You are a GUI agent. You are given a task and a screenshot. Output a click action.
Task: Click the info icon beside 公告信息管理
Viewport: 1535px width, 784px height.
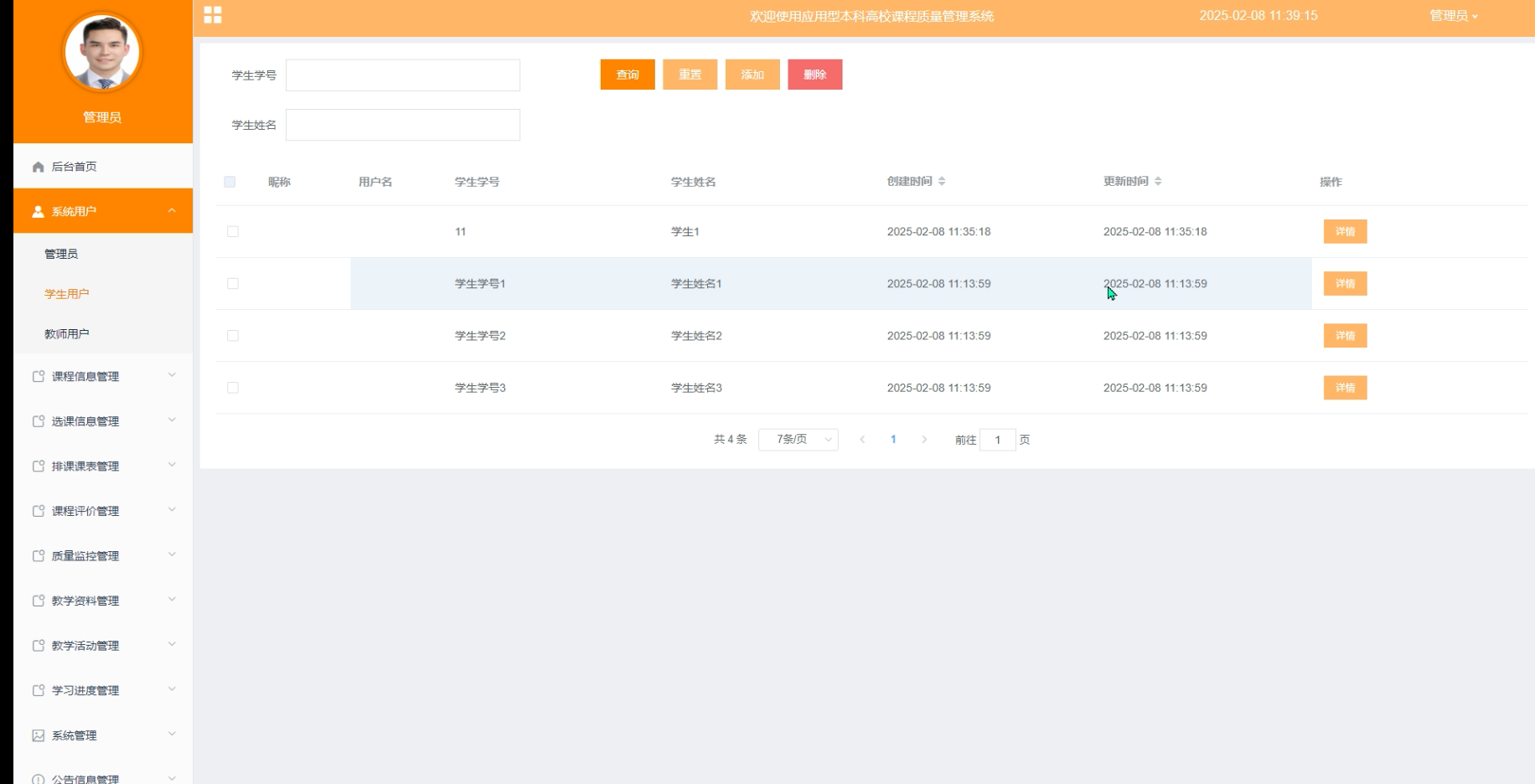point(38,779)
